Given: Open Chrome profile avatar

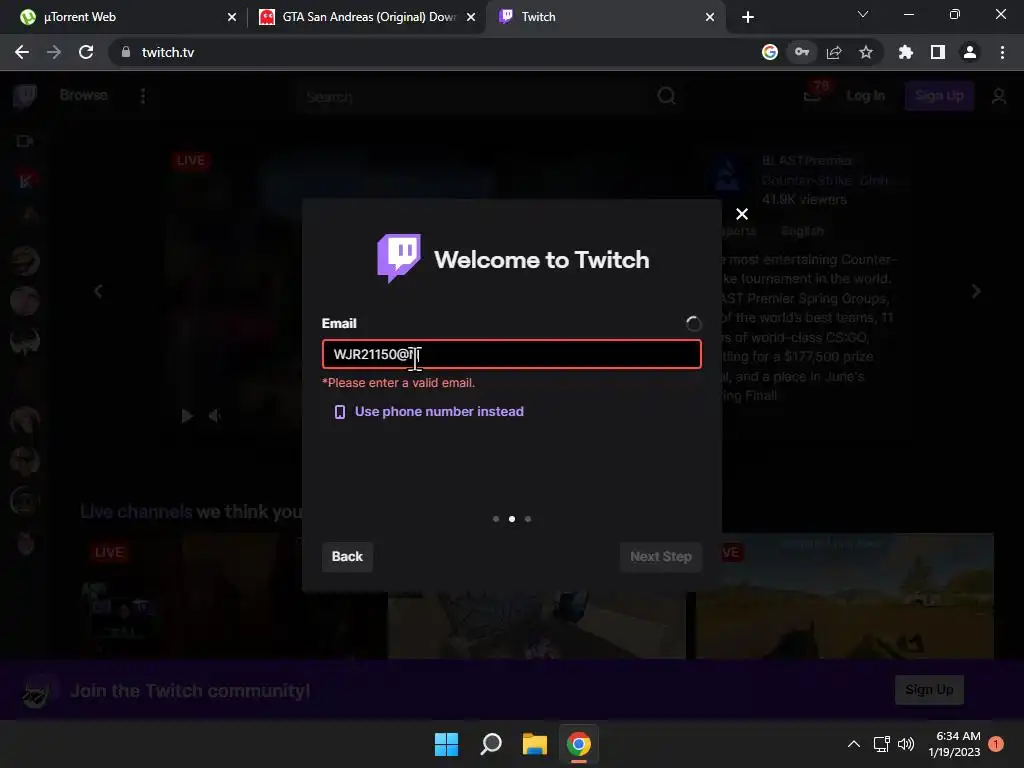Looking at the screenshot, I should click(970, 52).
